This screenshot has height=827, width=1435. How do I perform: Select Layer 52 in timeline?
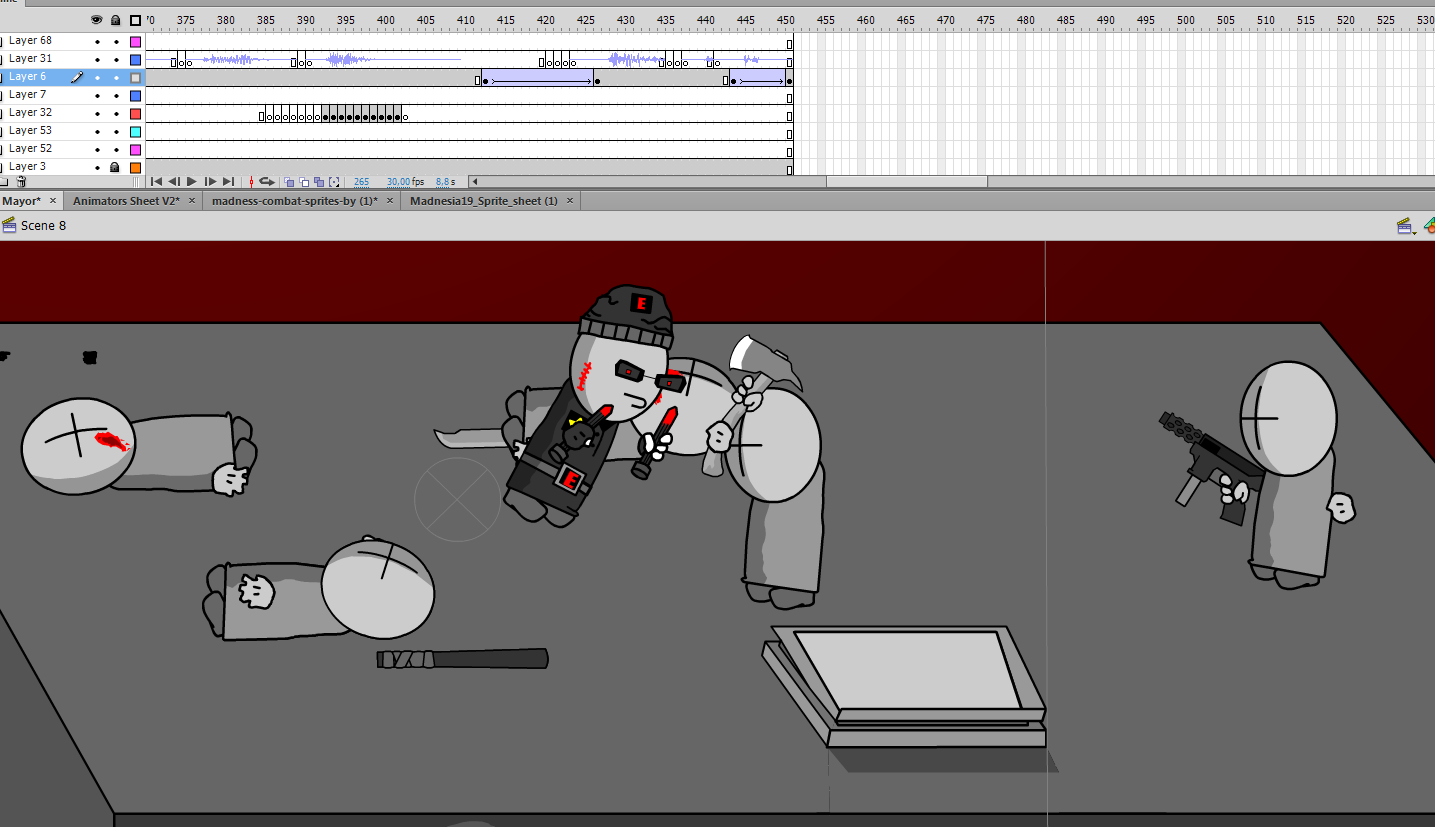point(30,149)
